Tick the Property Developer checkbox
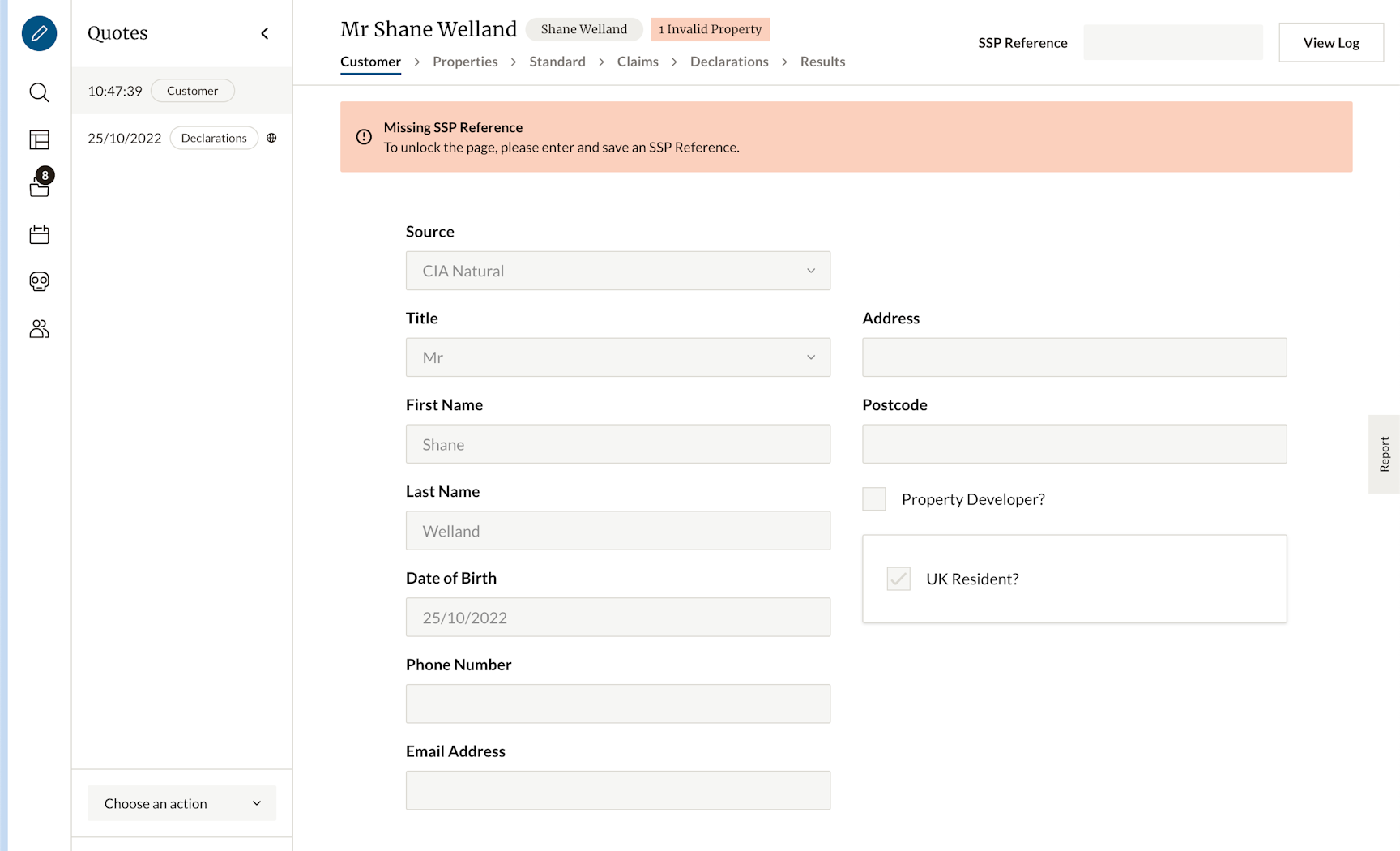The height and width of the screenshot is (851, 1400). coord(874,499)
